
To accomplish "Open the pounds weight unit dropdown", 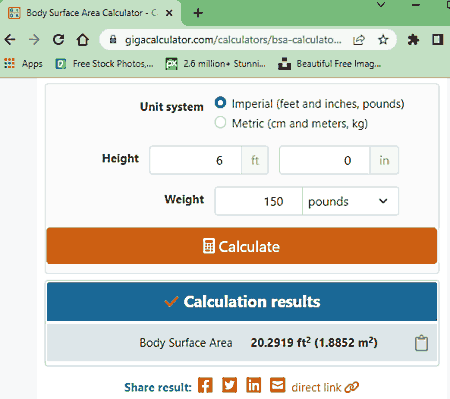I will (x=350, y=201).
